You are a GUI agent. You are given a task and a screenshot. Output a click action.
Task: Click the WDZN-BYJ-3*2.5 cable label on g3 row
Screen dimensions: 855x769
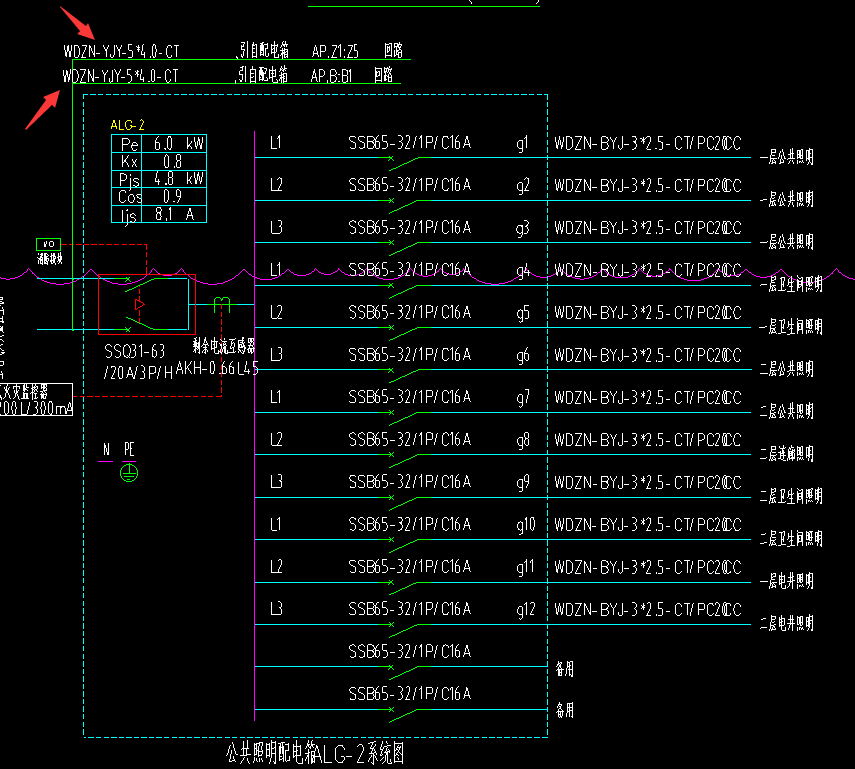pyautogui.click(x=648, y=228)
